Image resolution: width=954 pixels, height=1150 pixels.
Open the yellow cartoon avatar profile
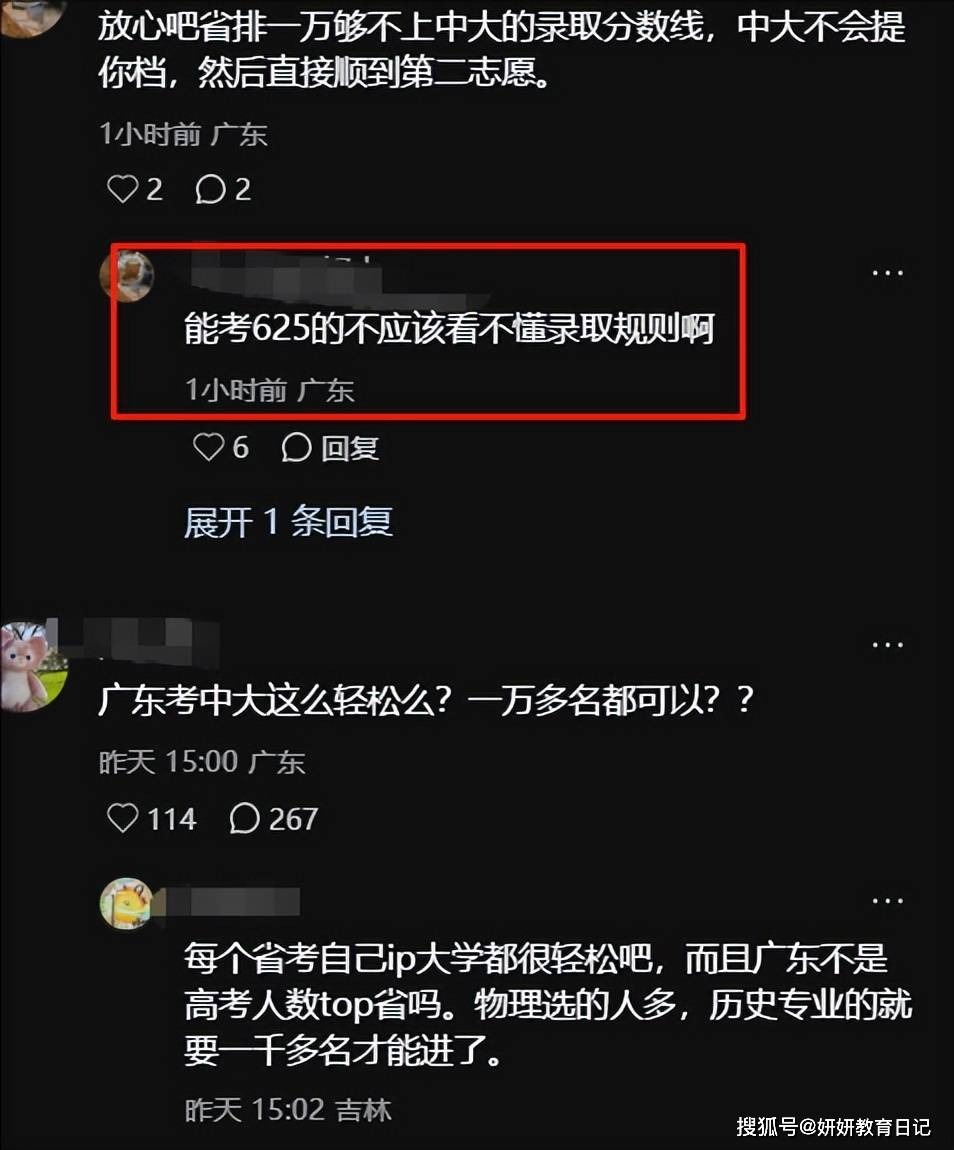[x=126, y=903]
